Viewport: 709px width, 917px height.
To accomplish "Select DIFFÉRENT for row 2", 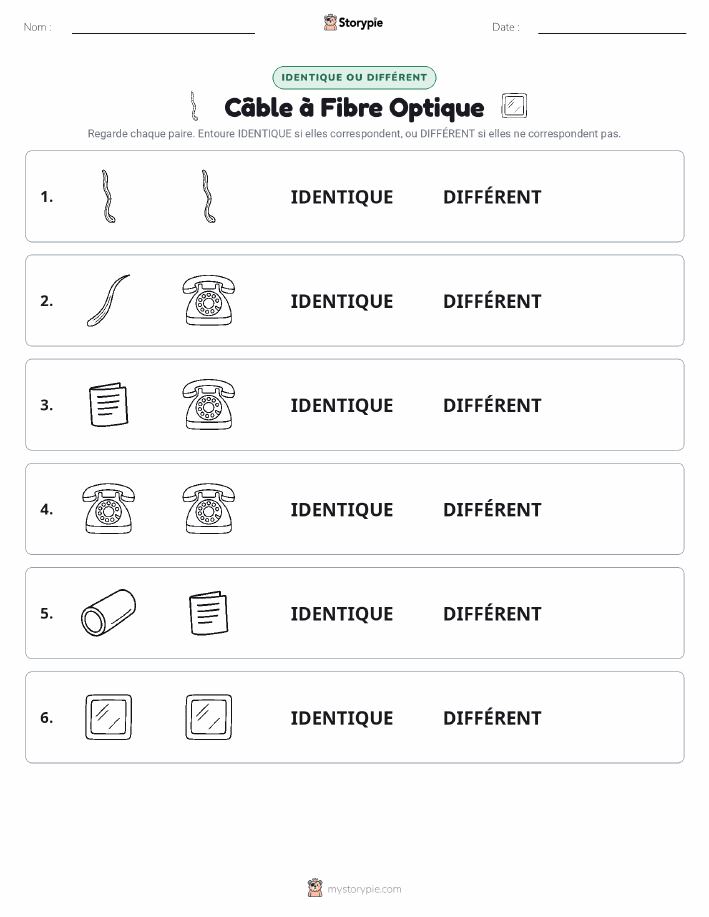I will click(x=492, y=301).
